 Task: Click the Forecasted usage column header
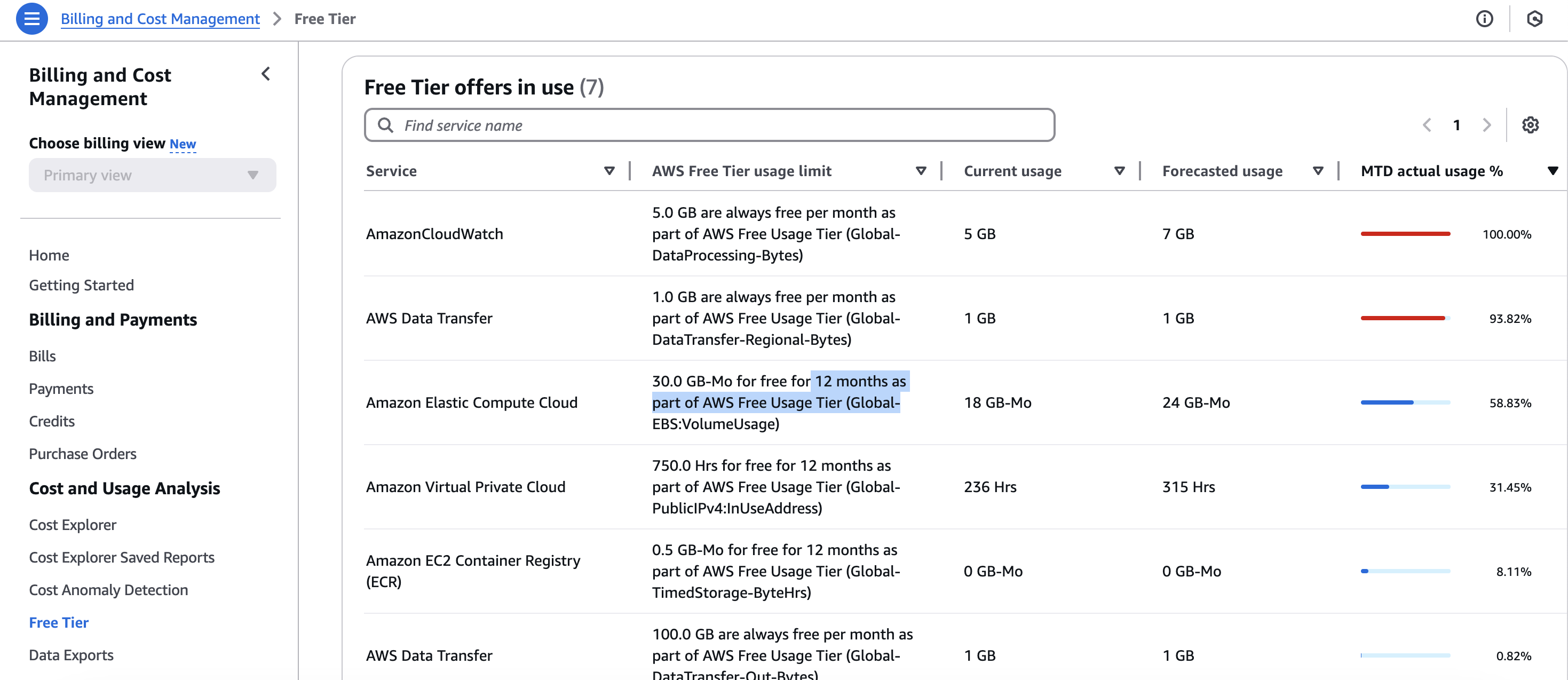pos(1222,171)
